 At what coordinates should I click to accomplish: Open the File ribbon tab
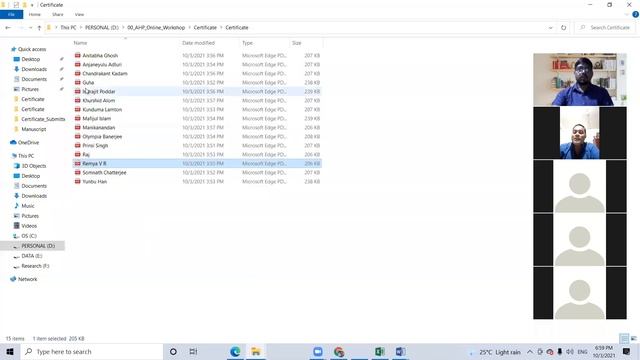click(x=11, y=14)
